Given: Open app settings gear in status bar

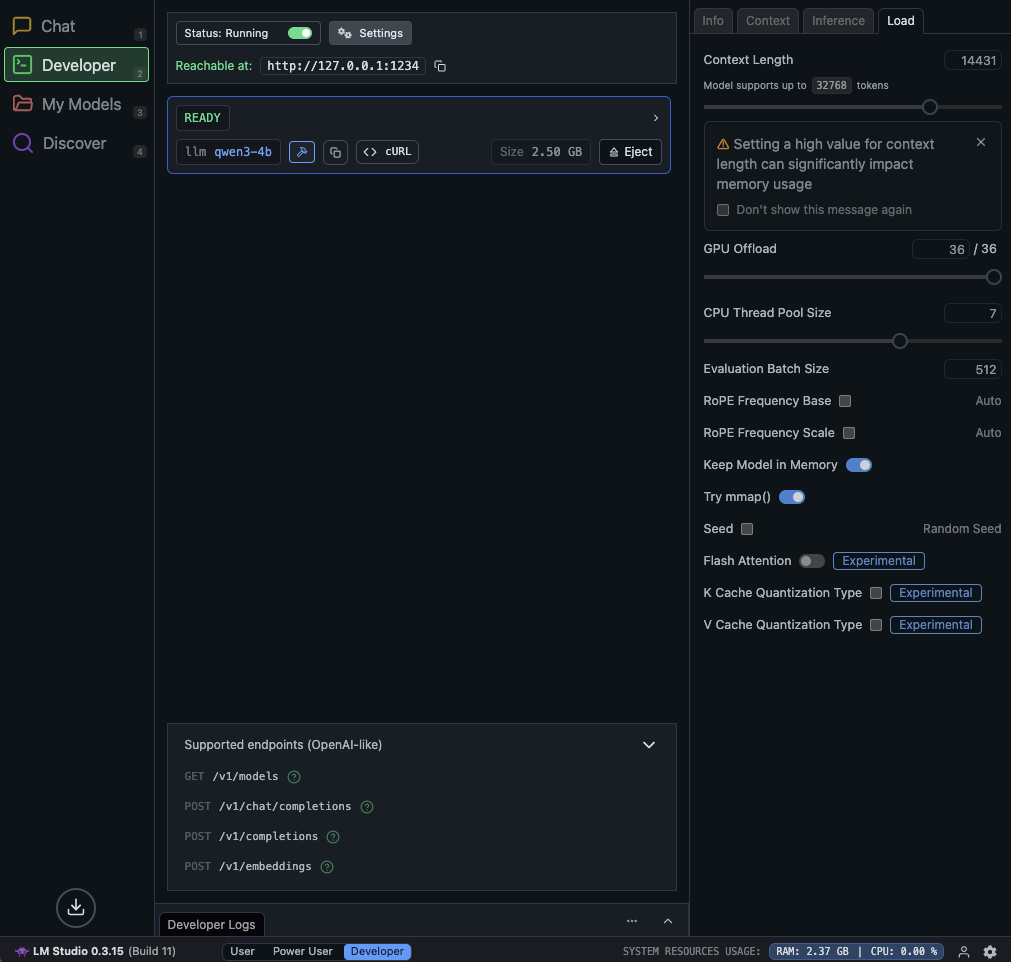Looking at the screenshot, I should (990, 951).
